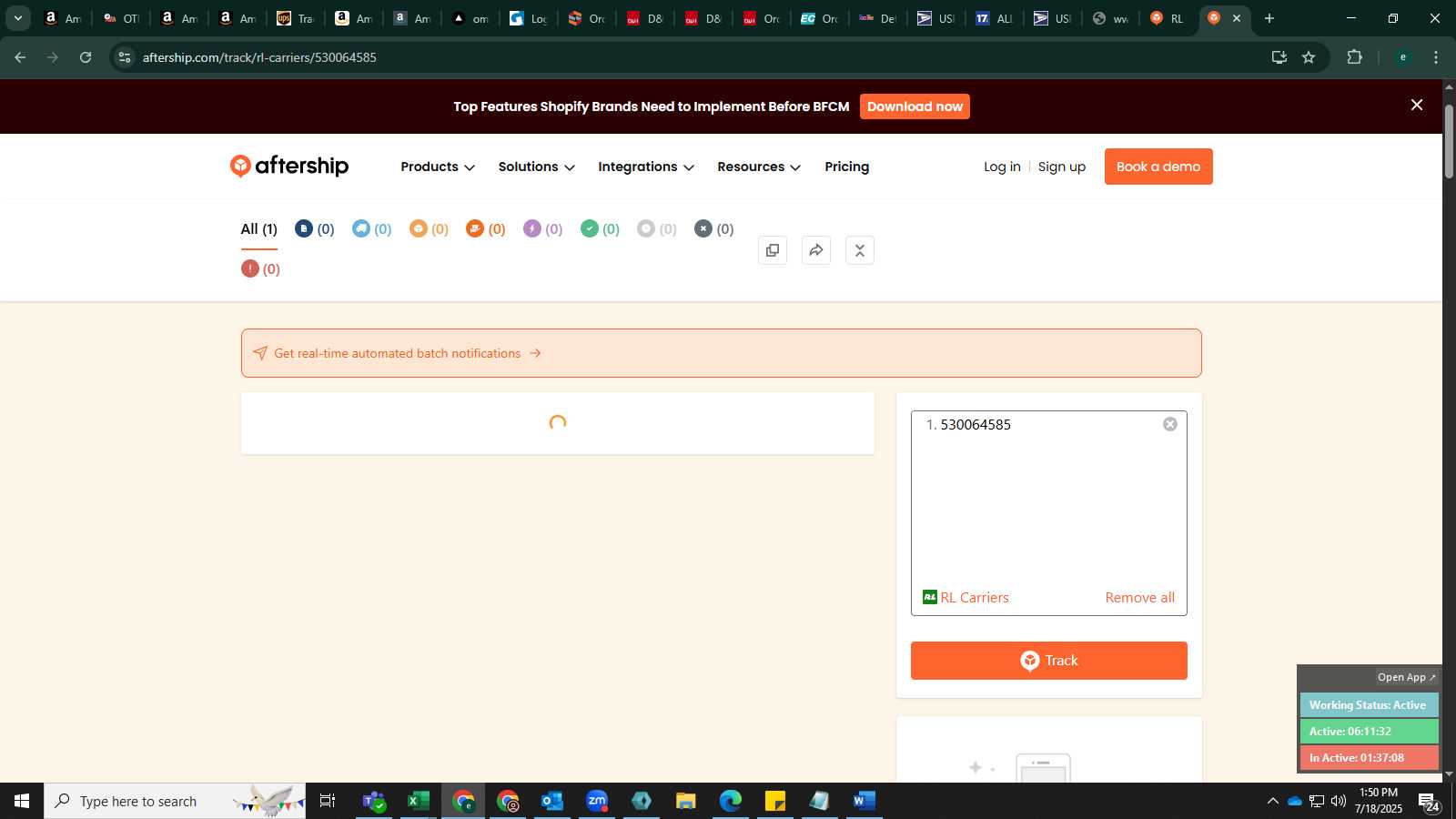Viewport: 1456px width, 819px height.
Task: Click the browser reload button
Action: 86,57
